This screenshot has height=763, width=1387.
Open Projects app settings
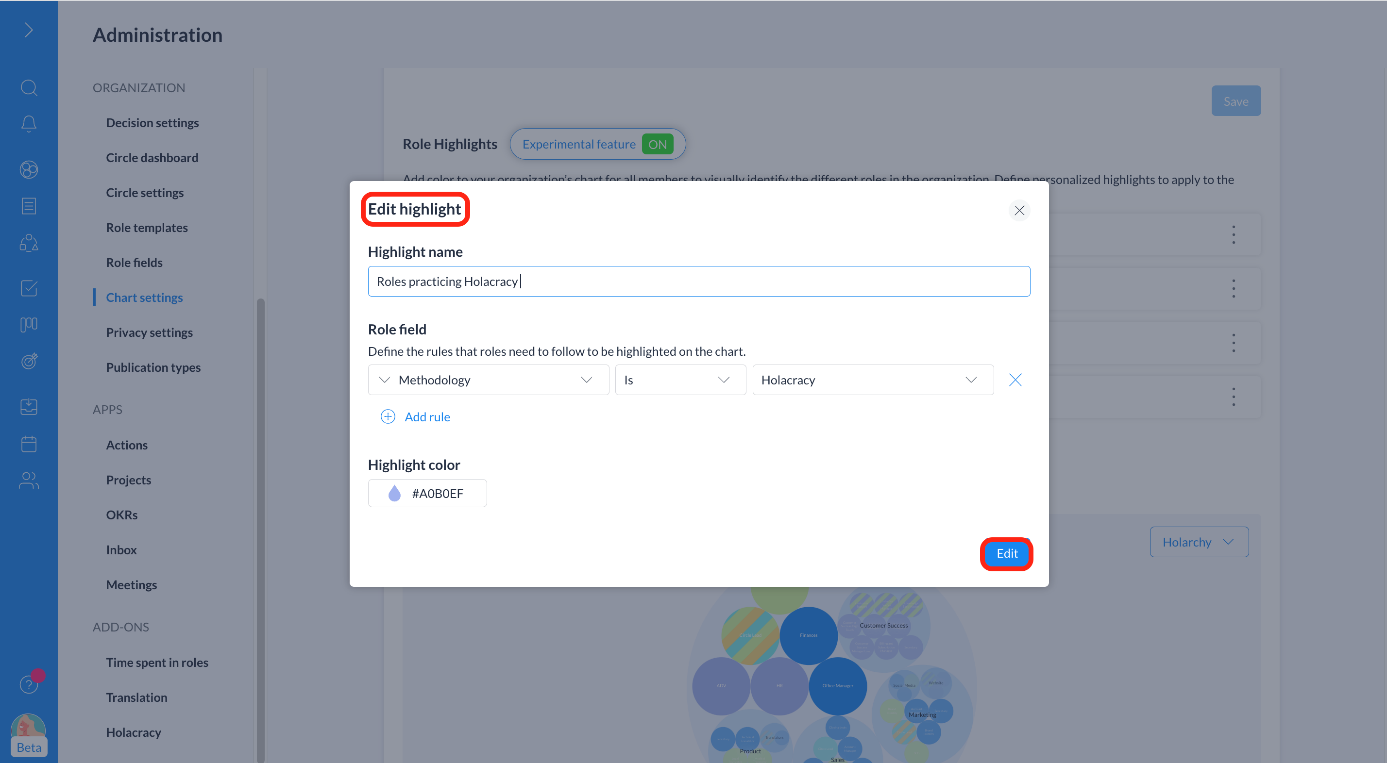click(x=129, y=480)
